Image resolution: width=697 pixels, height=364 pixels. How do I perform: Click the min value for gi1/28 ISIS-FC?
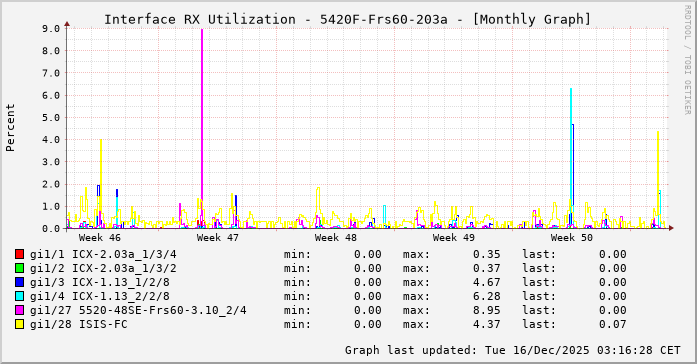coord(368,324)
